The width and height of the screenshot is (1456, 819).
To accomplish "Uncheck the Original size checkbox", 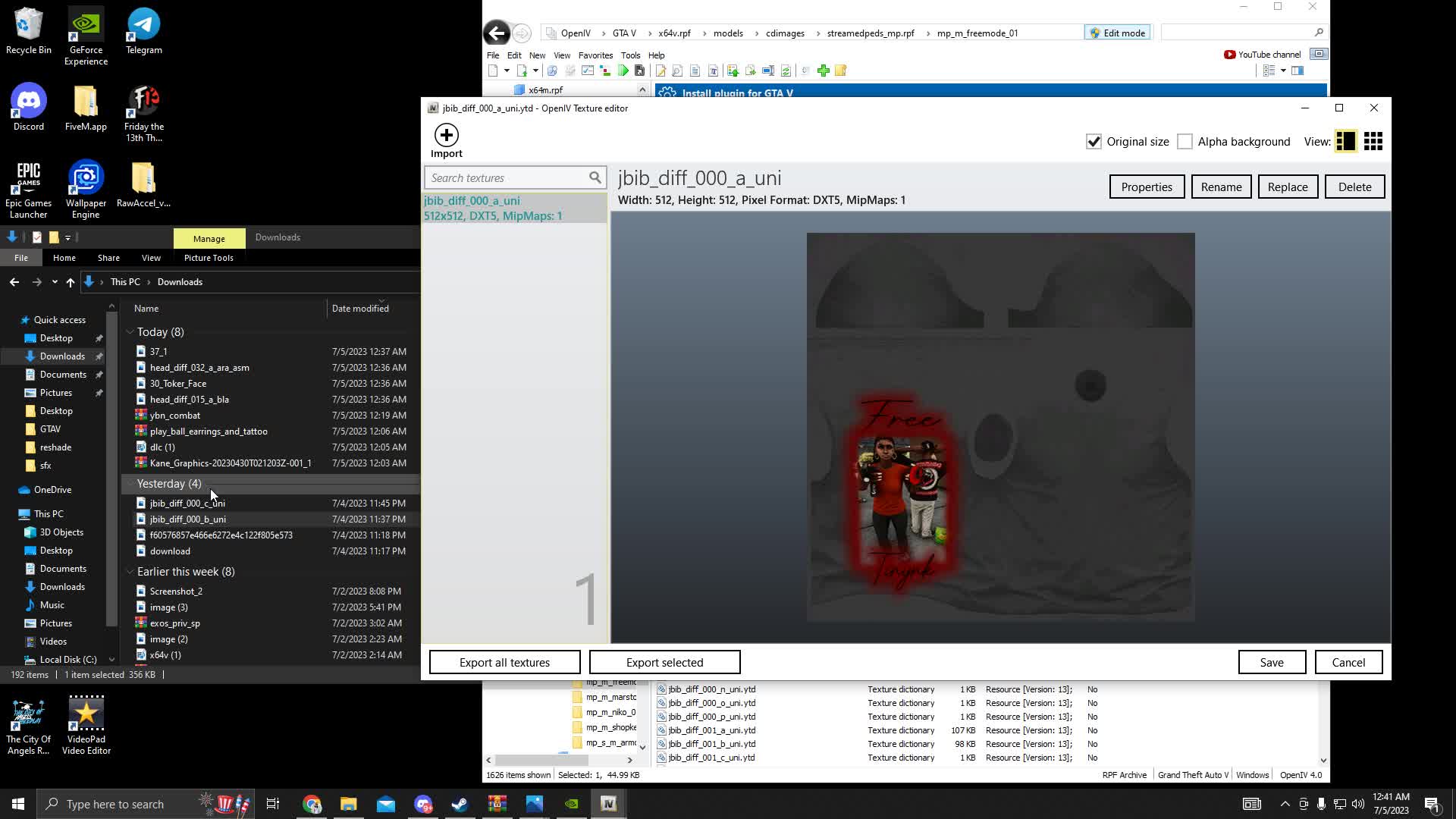I will [1094, 142].
